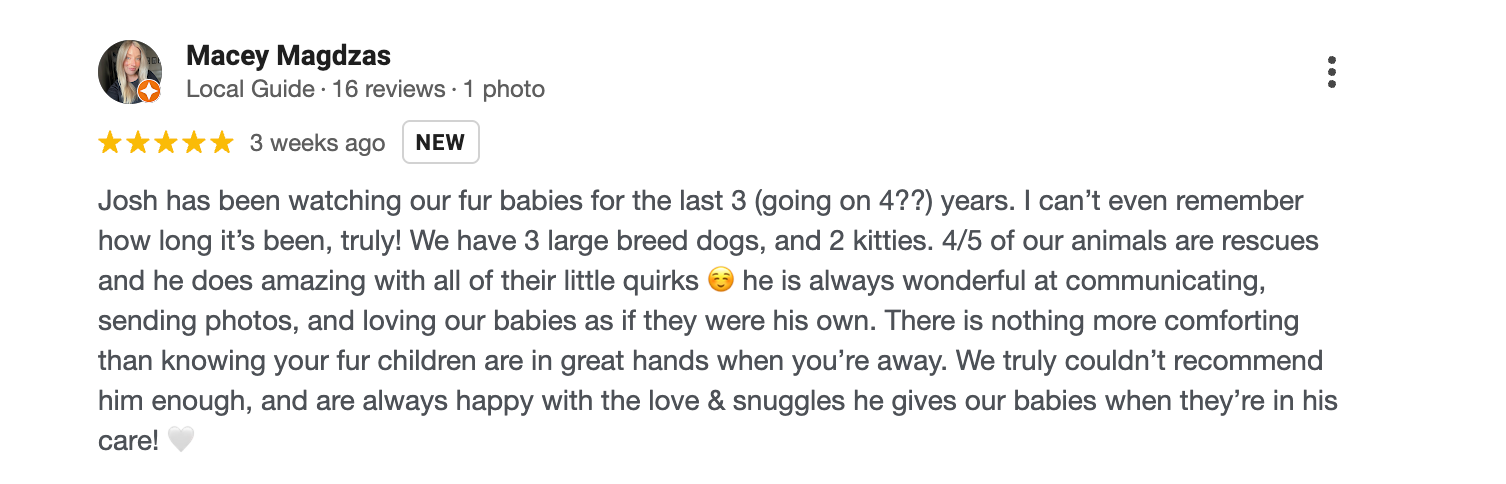
Task: Open reviewer name Macey Magdzas
Action: [288, 56]
